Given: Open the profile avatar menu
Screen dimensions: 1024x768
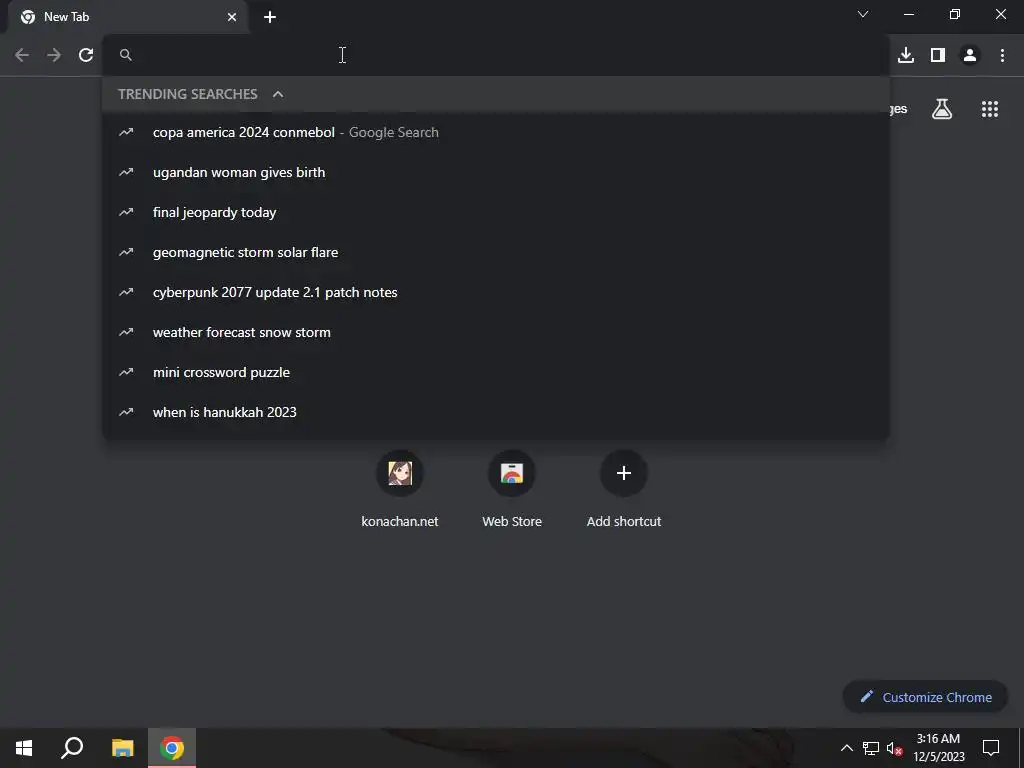Looking at the screenshot, I should pyautogui.click(x=970, y=55).
